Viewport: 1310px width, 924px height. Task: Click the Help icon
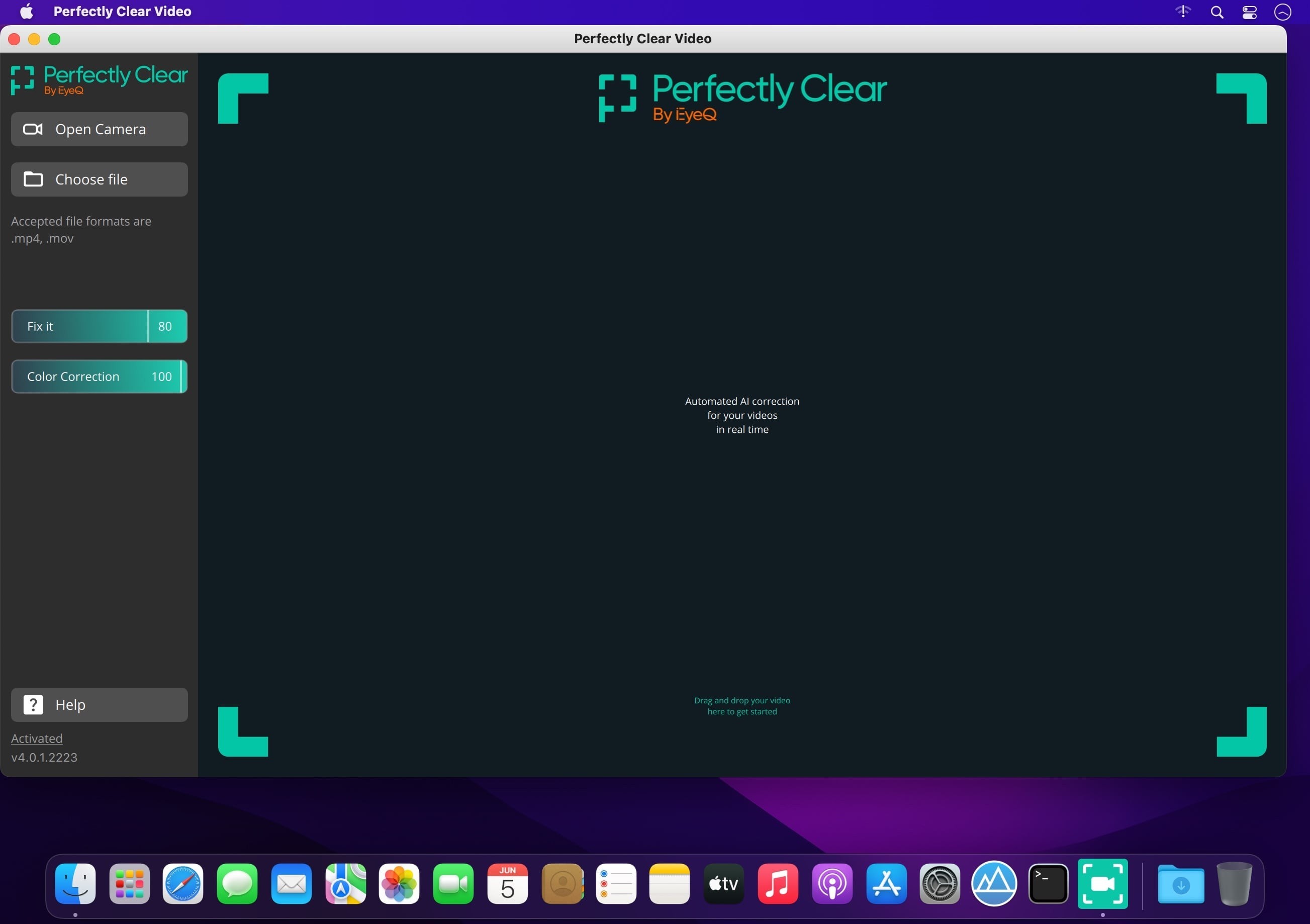(x=33, y=704)
